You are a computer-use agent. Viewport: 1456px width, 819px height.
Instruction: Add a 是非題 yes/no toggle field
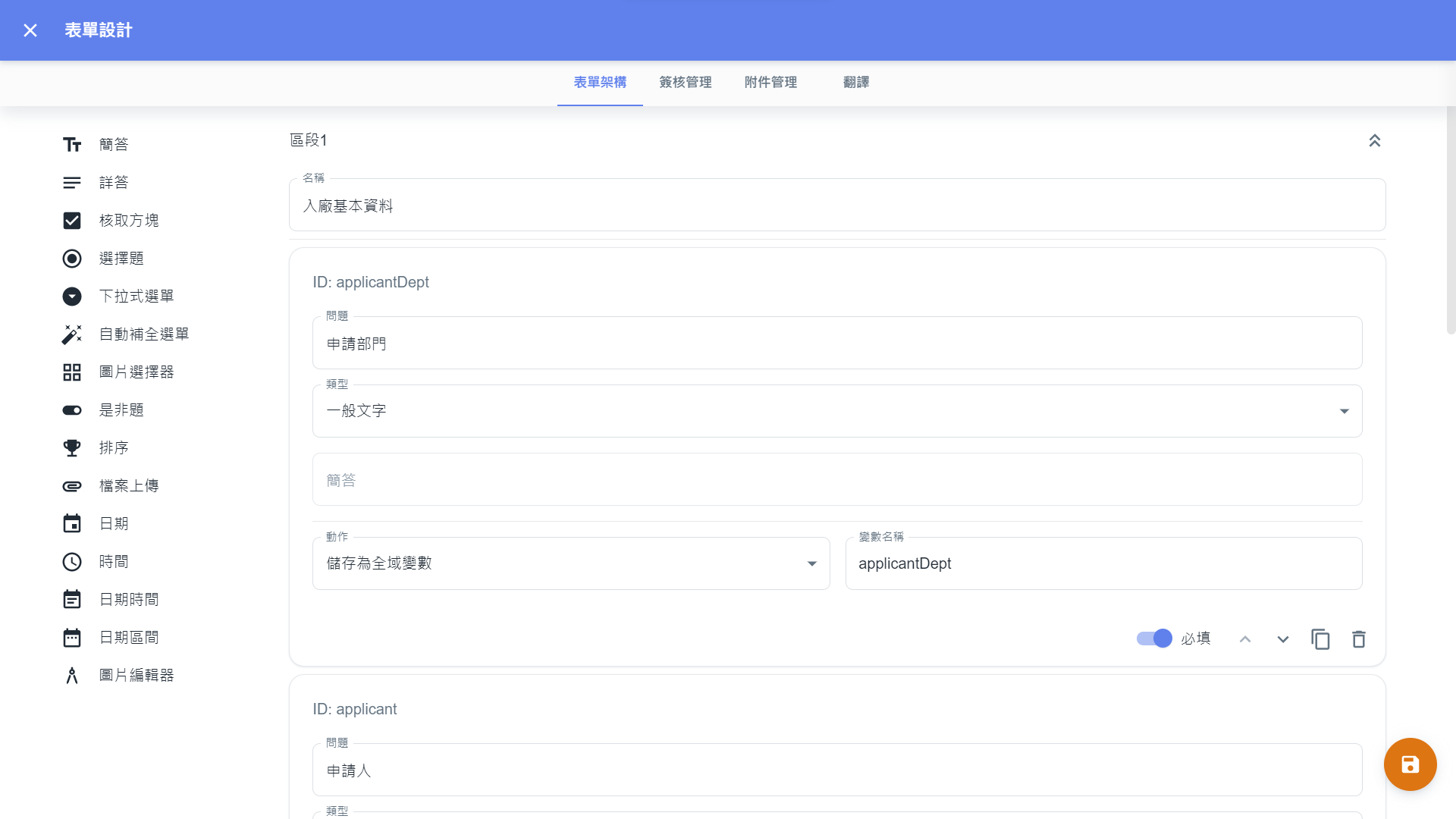click(121, 409)
